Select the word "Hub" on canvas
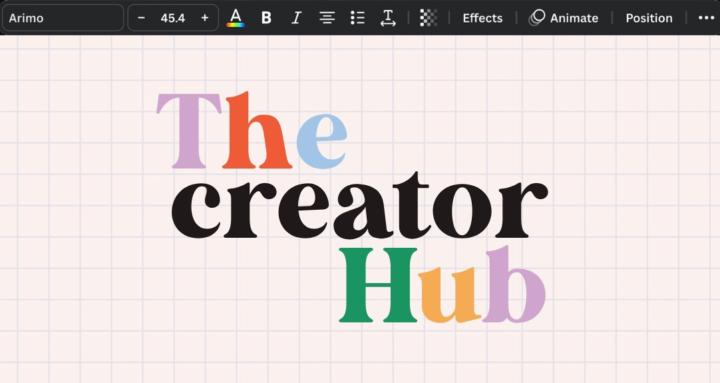Image resolution: width=720 pixels, height=383 pixels. [x=442, y=284]
